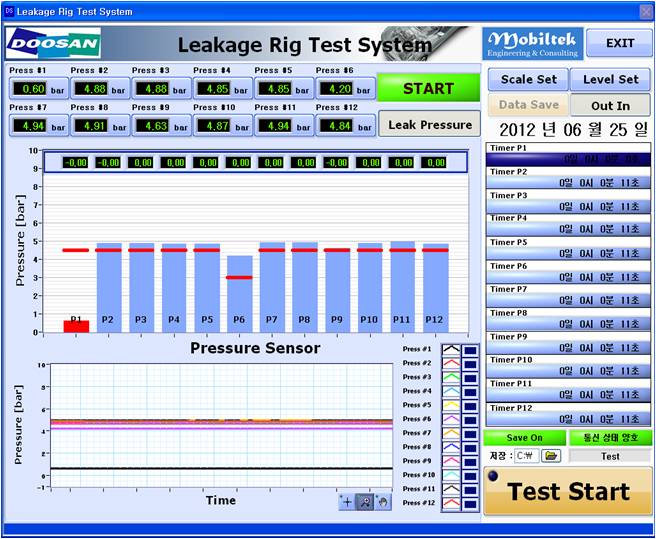Viewport: 656px width, 539px height.
Task: Click Press #1 legend line icon
Action: click(x=451, y=349)
